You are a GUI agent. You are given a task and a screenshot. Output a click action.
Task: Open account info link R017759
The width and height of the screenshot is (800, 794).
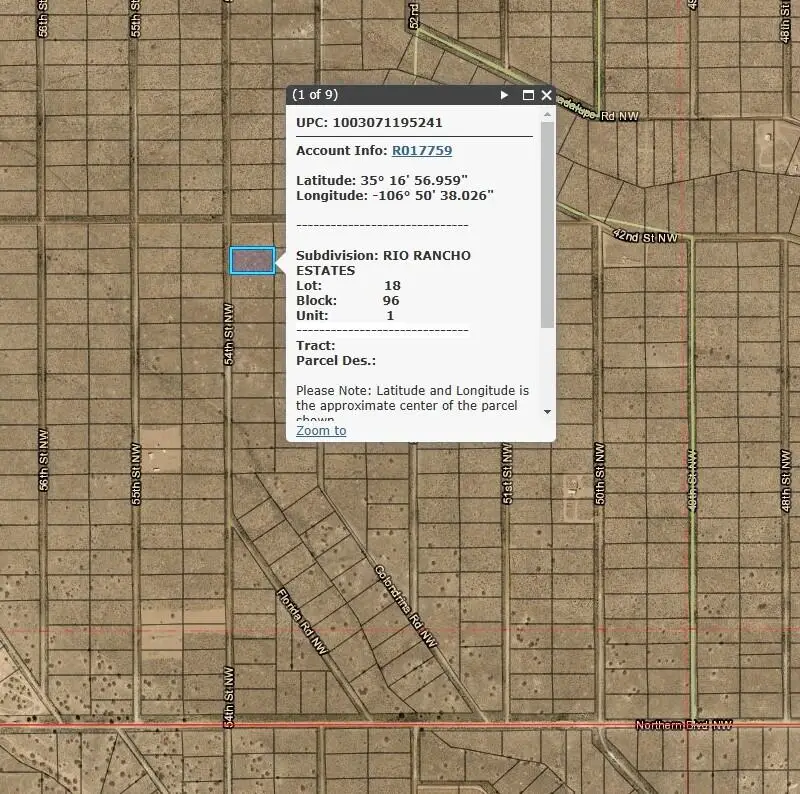click(x=422, y=151)
